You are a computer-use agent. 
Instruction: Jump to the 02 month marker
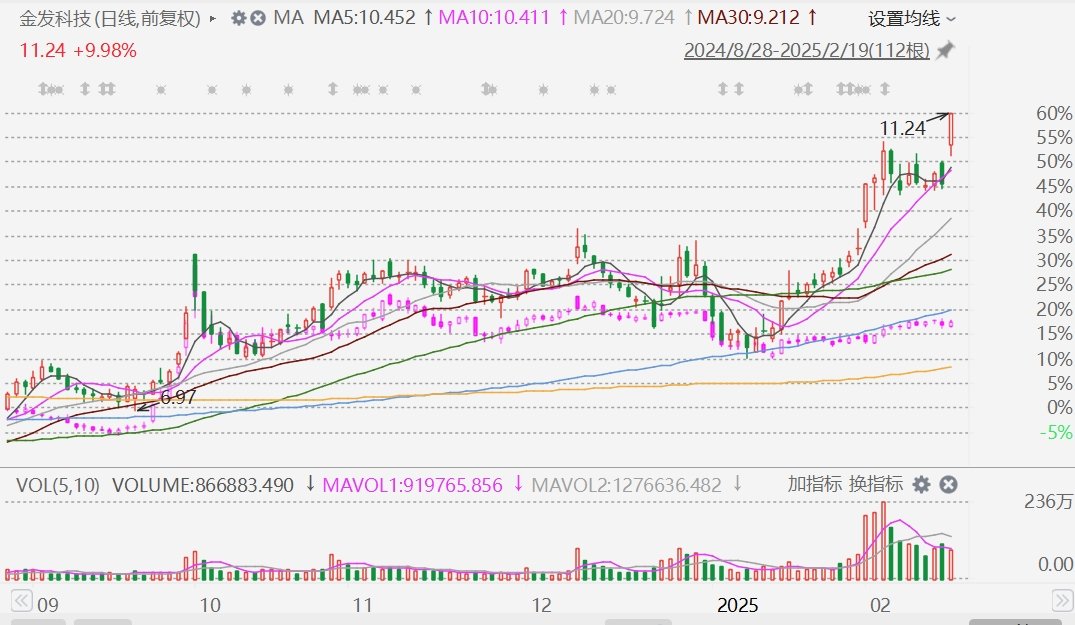pos(880,605)
